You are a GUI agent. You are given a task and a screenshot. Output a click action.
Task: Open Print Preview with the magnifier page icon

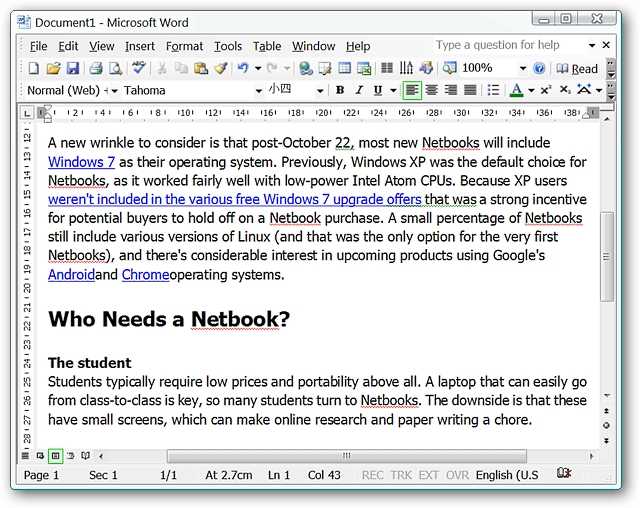tap(116, 68)
